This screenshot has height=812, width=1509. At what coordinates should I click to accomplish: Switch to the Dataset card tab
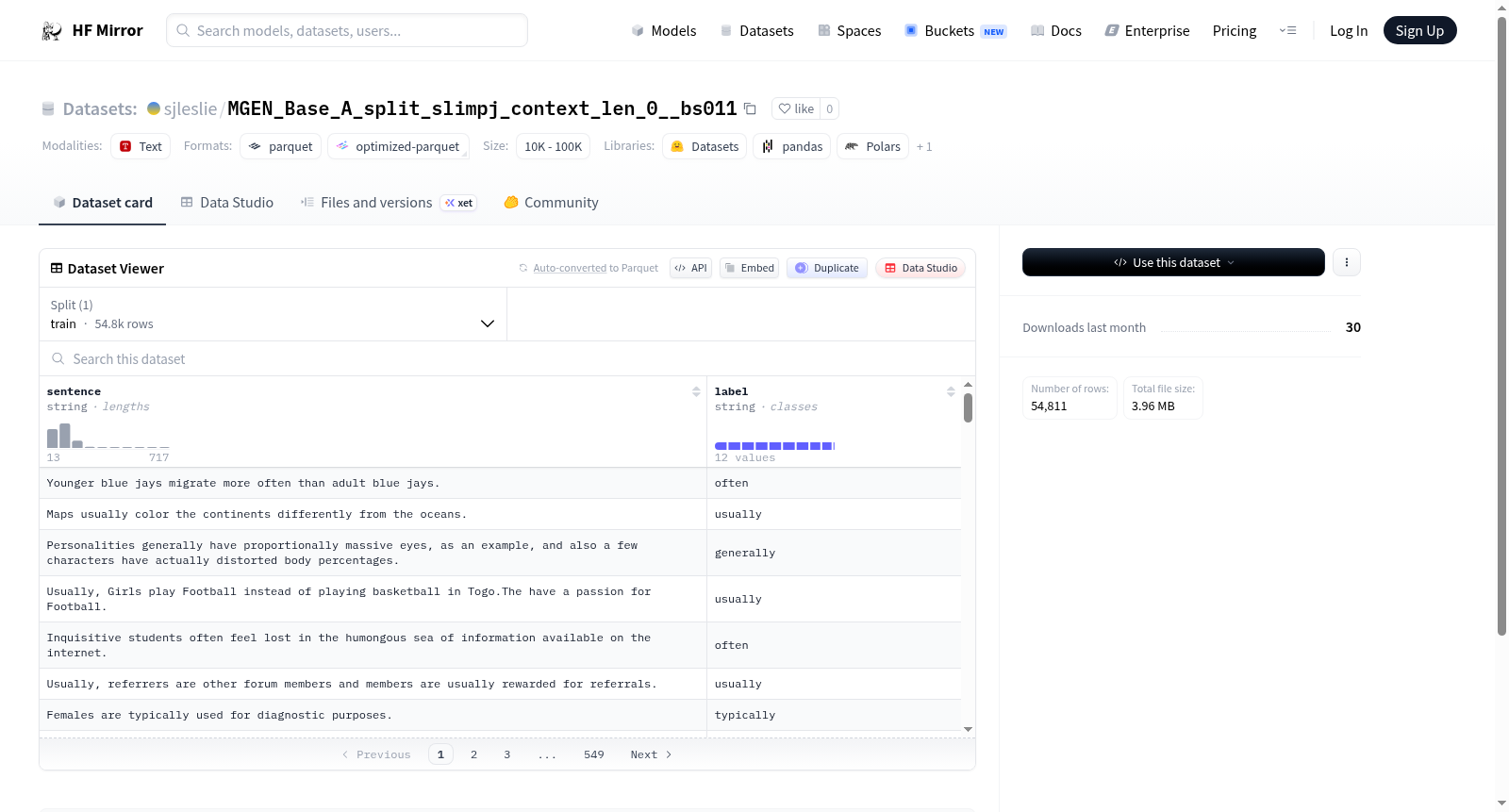tap(102, 203)
